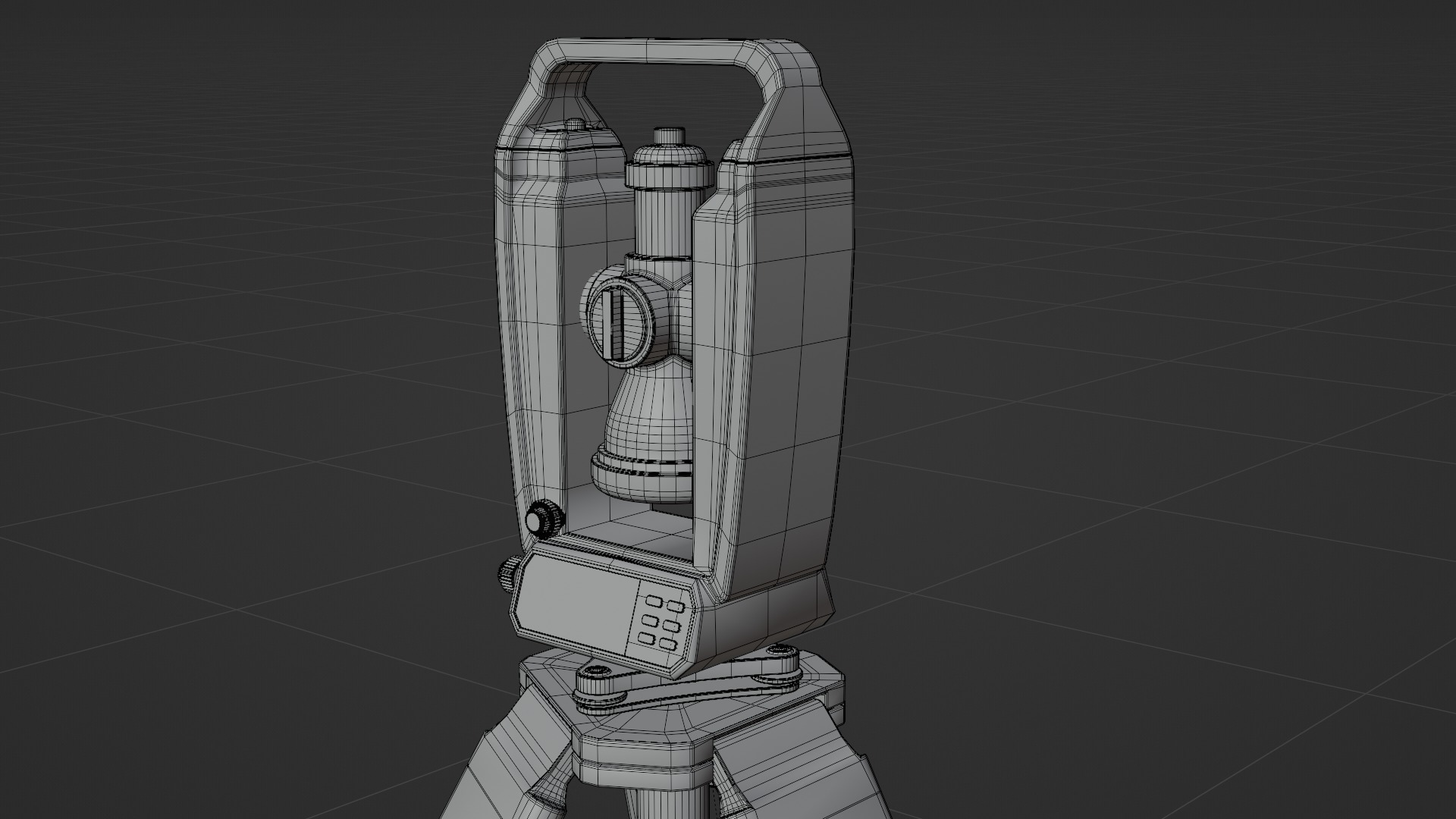The height and width of the screenshot is (819, 1456).
Task: Click the bottom-right keypad button
Action: (x=667, y=644)
